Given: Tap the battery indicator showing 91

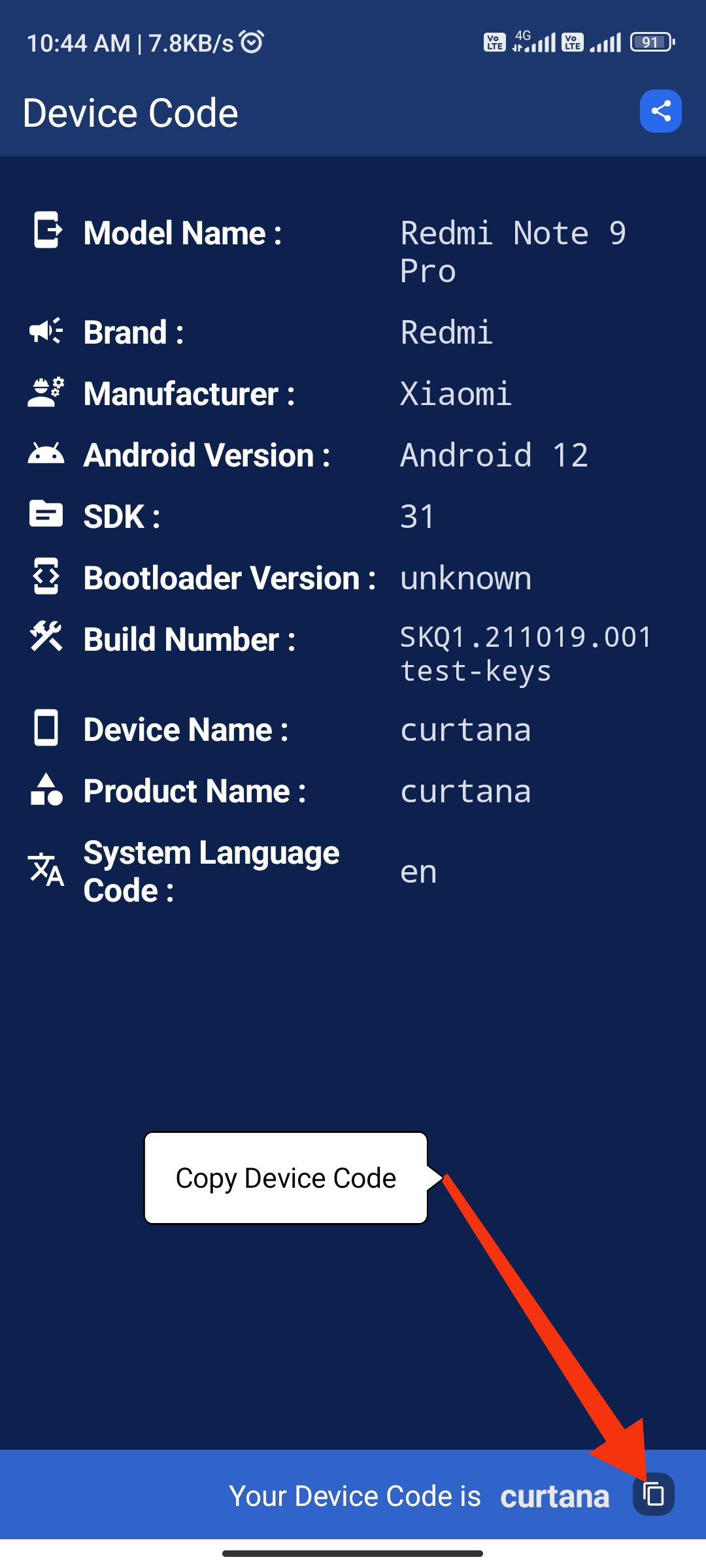Looking at the screenshot, I should pos(652,42).
